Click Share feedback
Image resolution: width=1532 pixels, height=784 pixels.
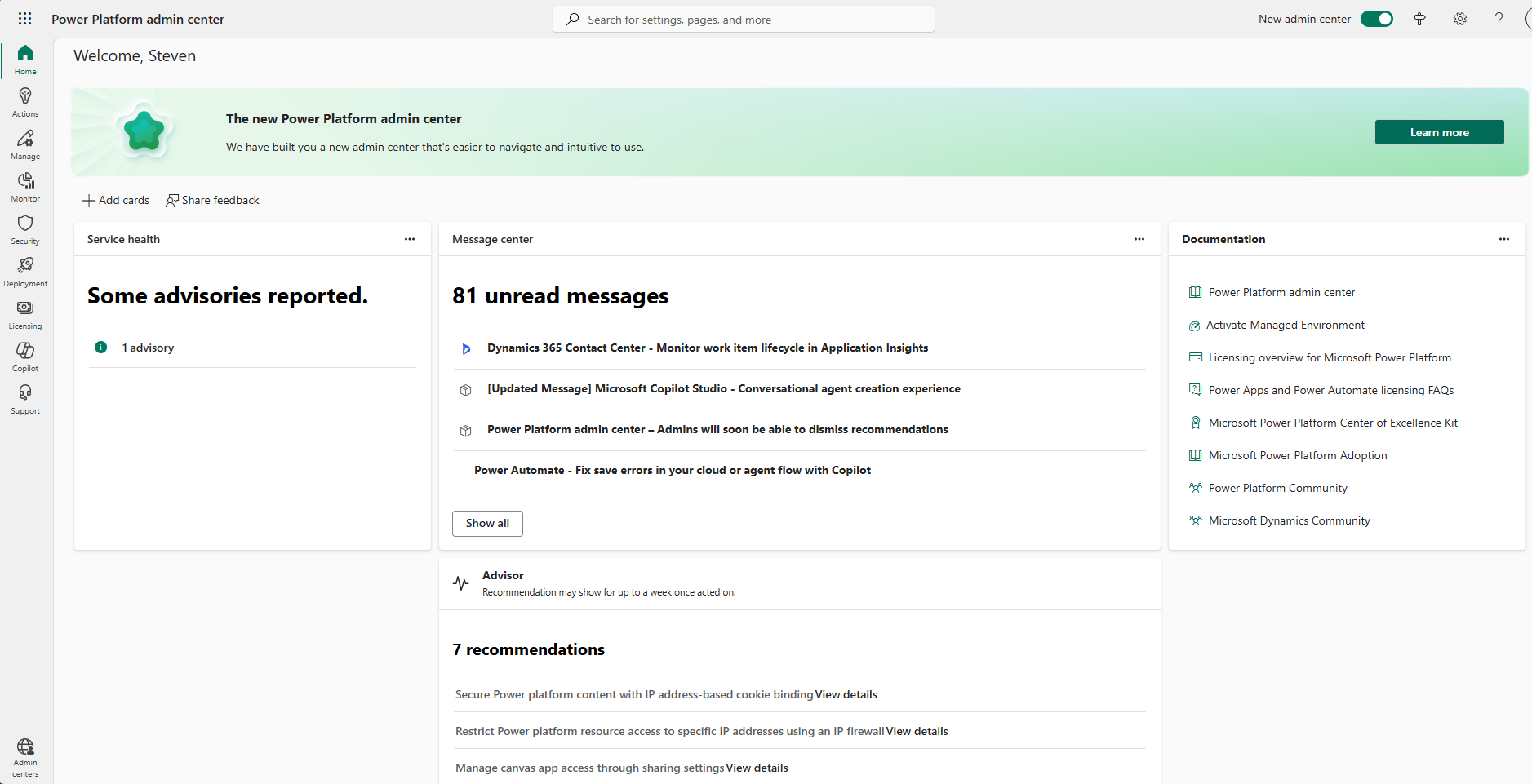point(212,200)
